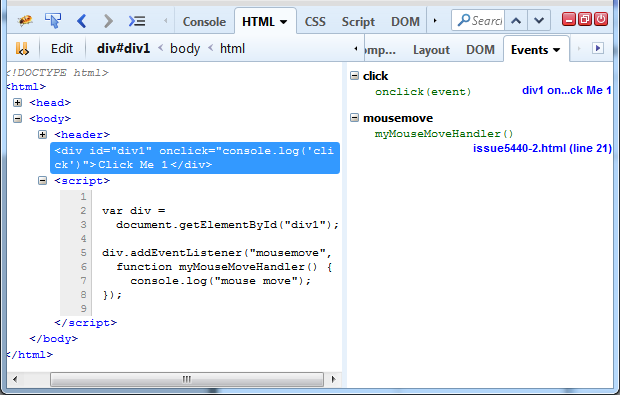Click the <head> tag text
This screenshot has width=620, height=395.
pos(50,103)
